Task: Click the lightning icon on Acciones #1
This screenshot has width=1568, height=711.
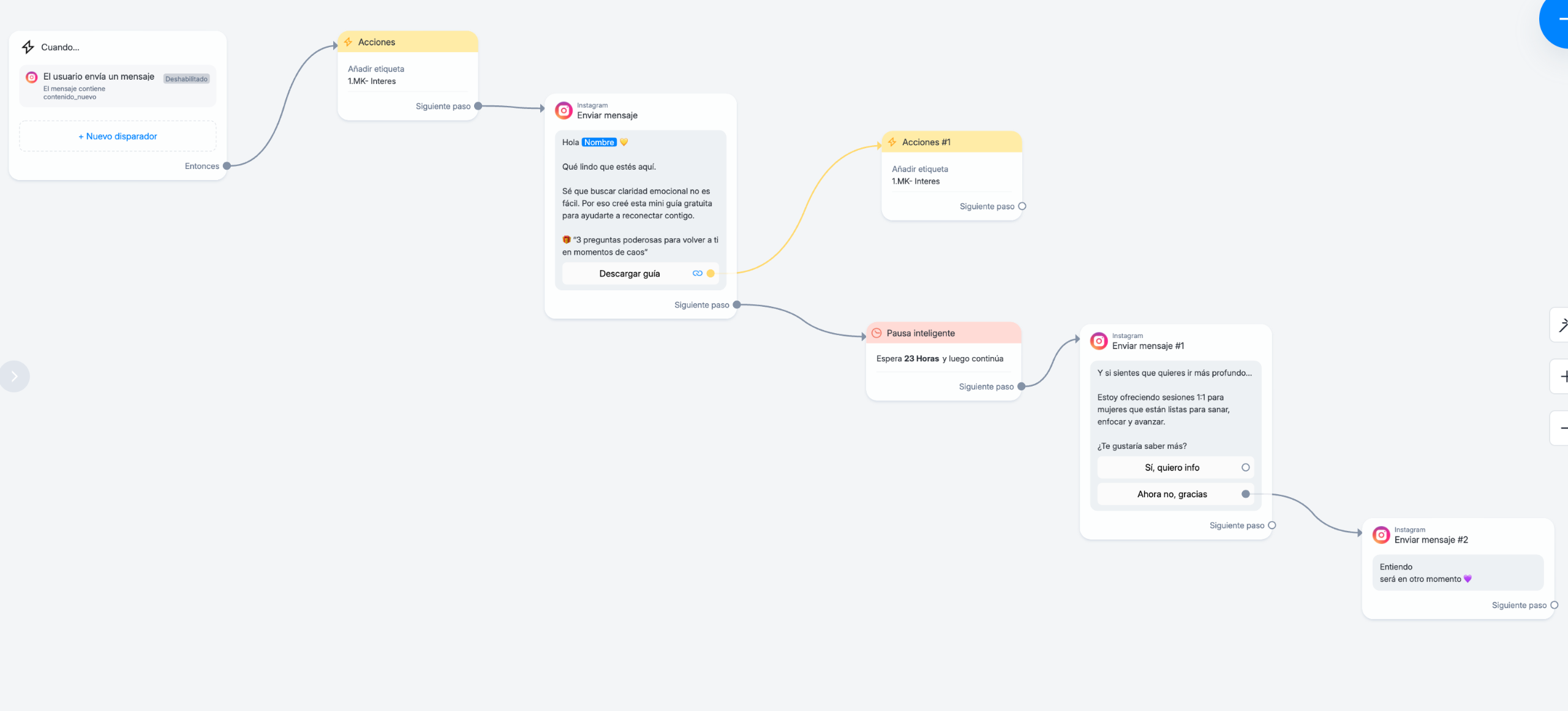Action: [892, 142]
